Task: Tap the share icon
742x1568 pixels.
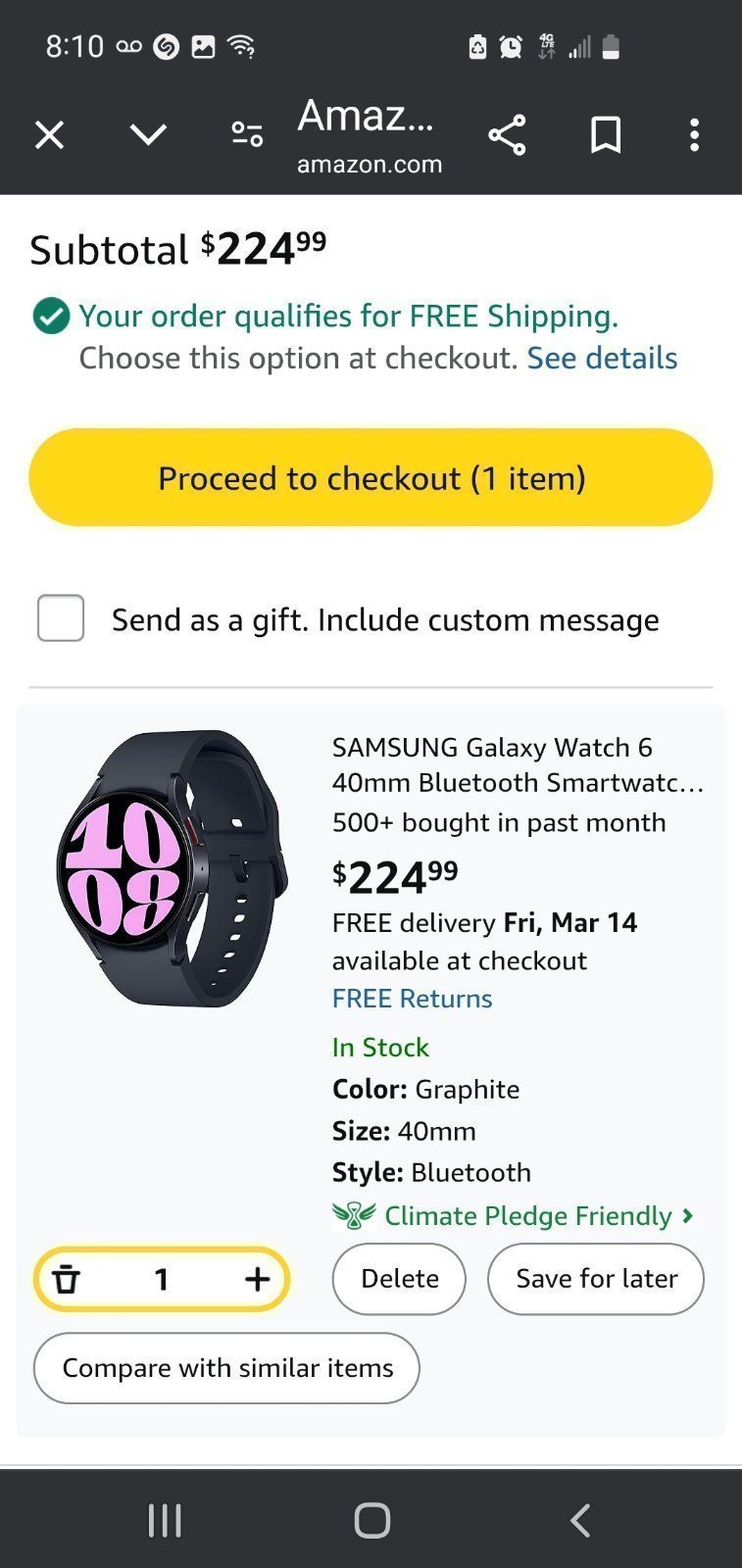Action: tap(507, 134)
